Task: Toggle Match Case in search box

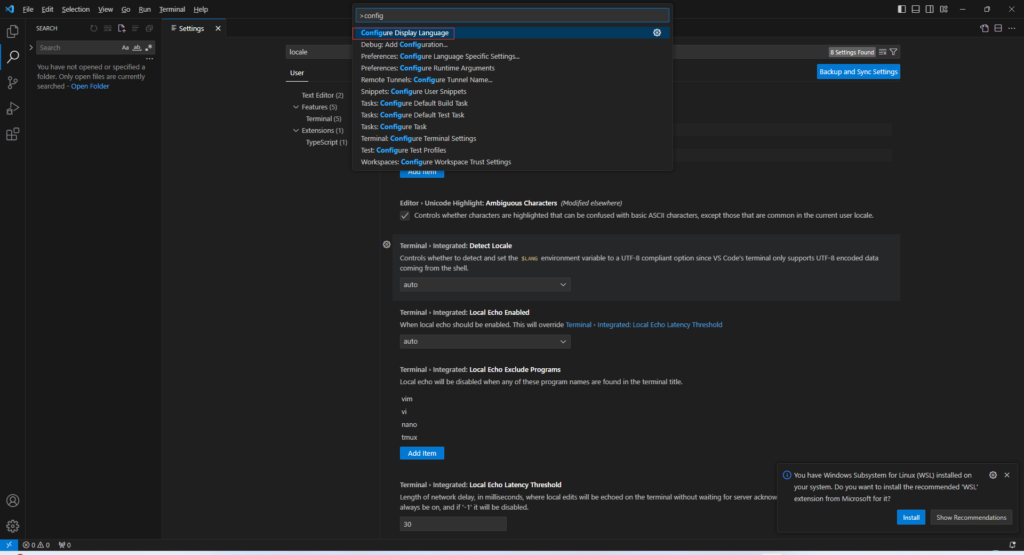Action: 125,47
